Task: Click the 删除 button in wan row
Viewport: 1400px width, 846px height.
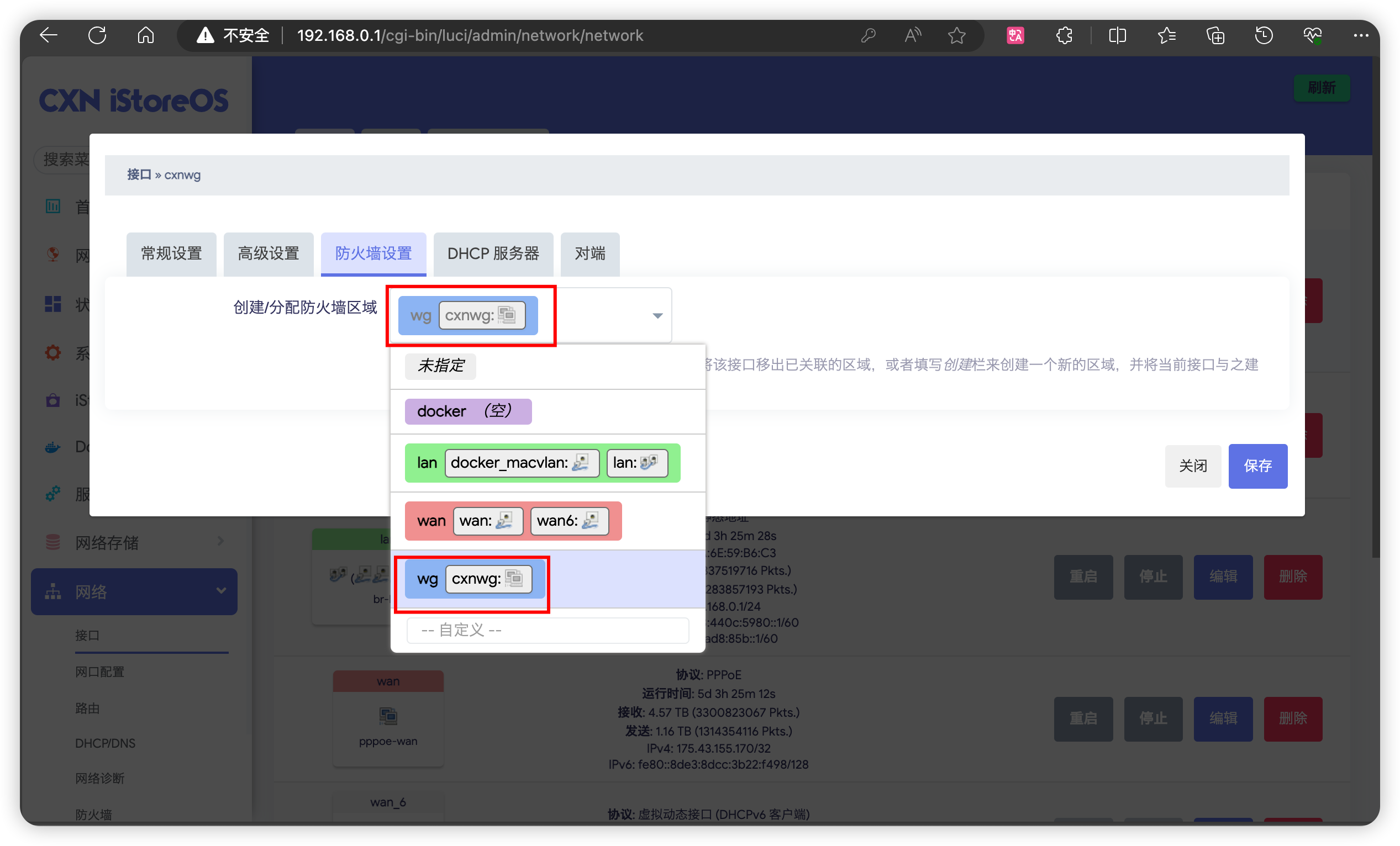Action: (1293, 719)
